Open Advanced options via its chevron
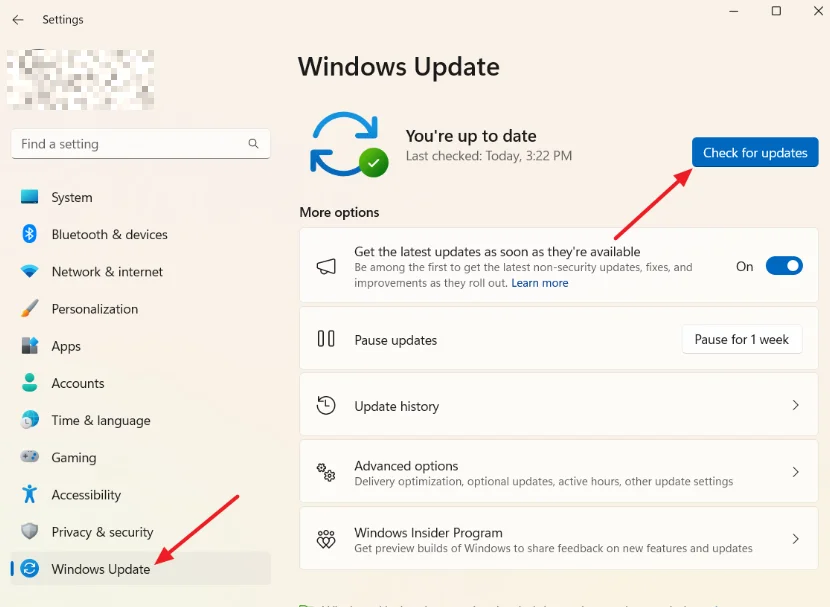 pyautogui.click(x=795, y=472)
